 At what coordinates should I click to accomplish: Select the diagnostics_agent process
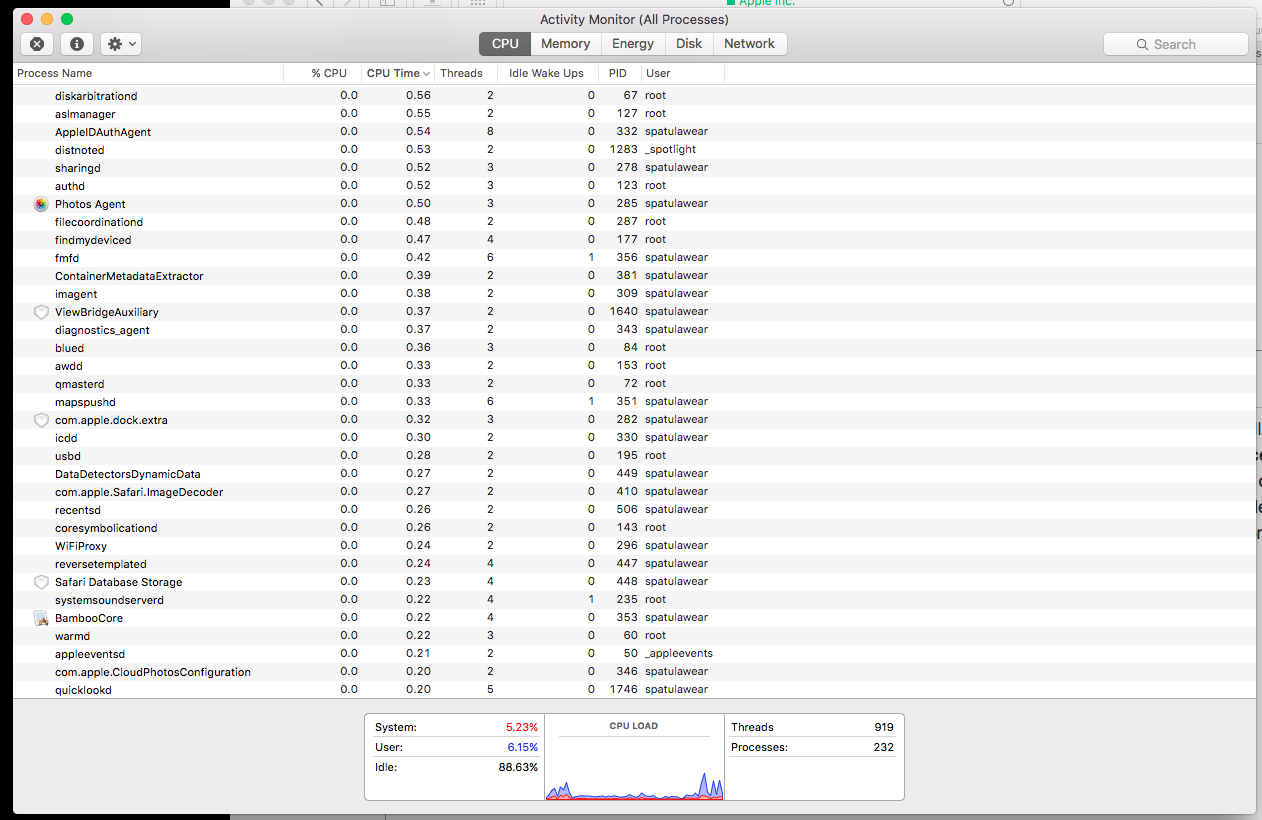tap(102, 330)
